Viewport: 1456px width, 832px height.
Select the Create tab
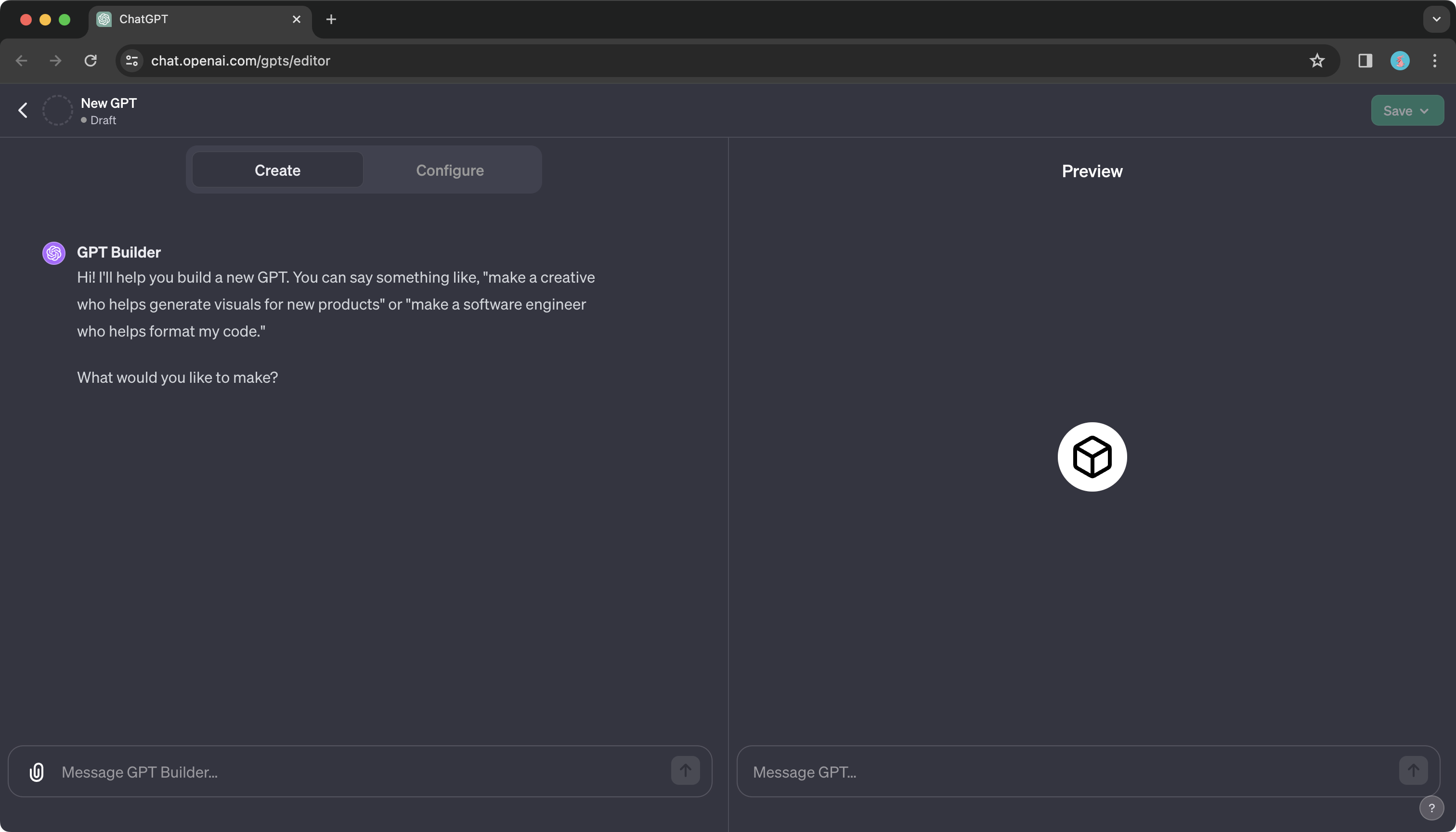point(277,170)
